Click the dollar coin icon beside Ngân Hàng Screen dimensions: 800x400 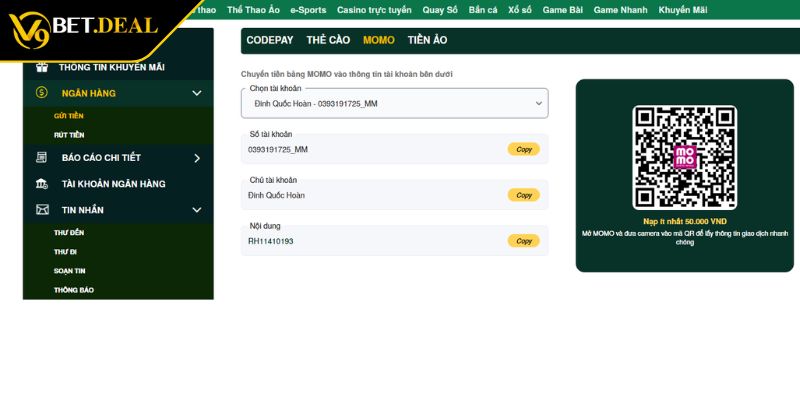[42, 93]
